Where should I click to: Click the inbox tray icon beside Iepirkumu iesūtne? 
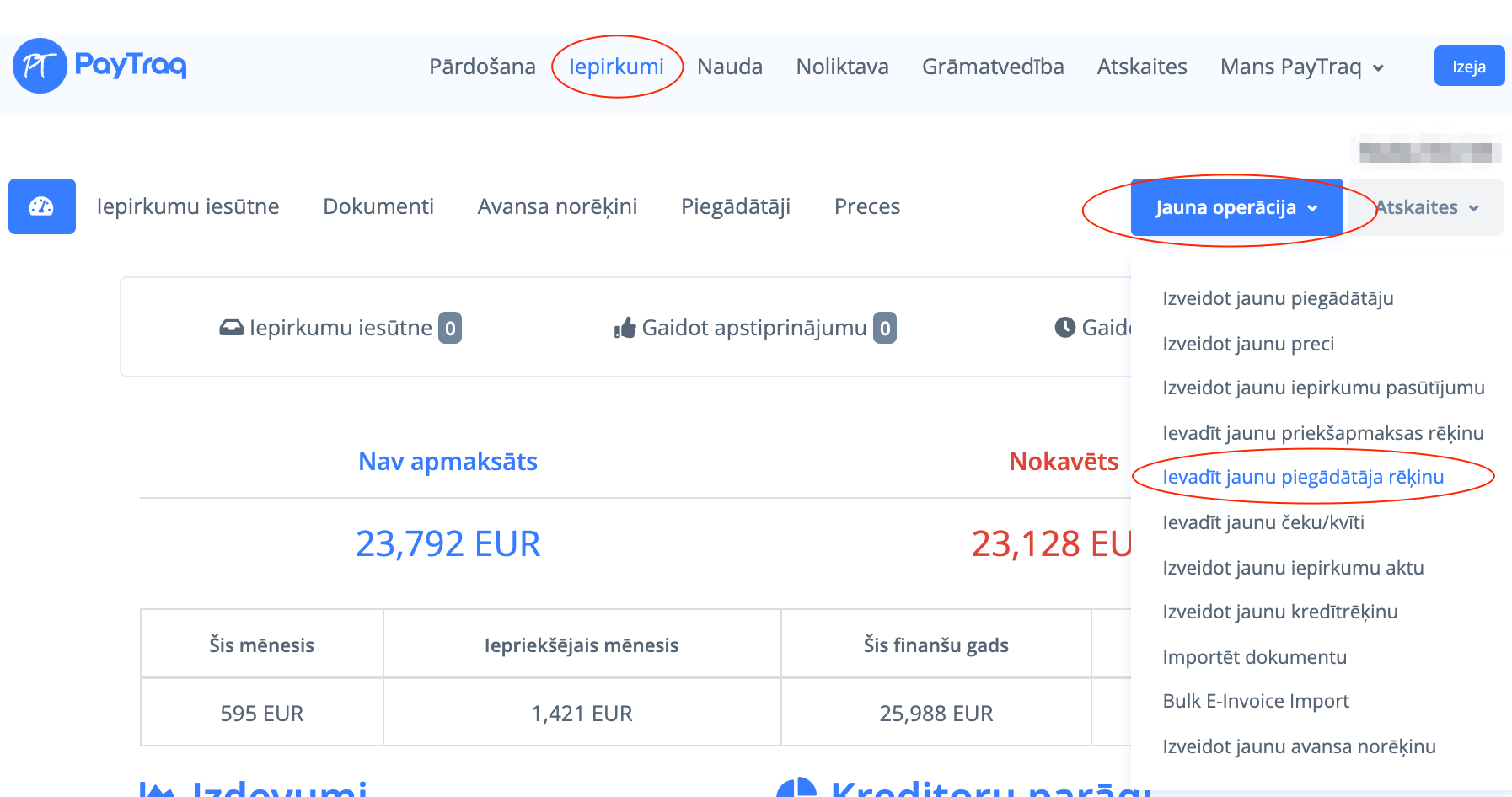tap(231, 328)
